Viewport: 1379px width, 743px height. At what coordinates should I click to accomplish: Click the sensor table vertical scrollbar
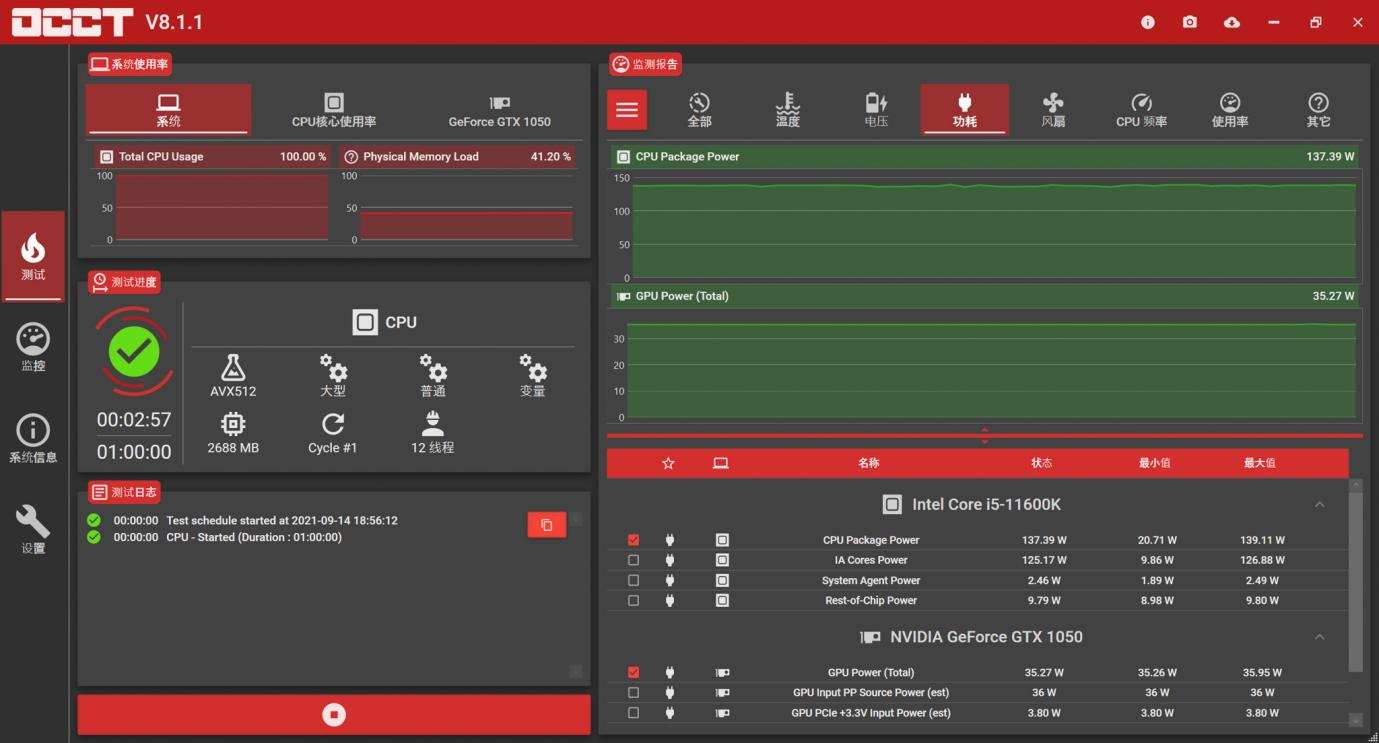1356,581
